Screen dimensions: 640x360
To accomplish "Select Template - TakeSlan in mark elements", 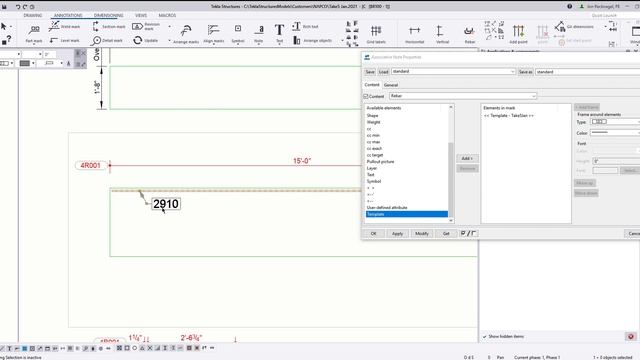I will click(509, 116).
